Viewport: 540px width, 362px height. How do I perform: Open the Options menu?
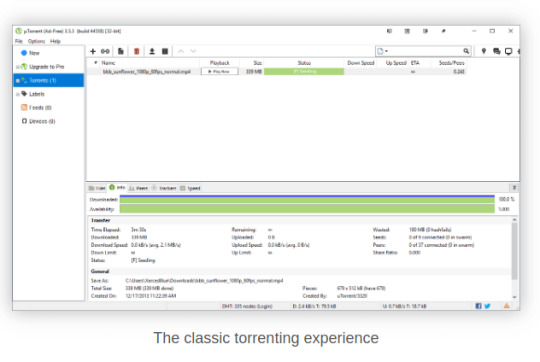point(36,41)
